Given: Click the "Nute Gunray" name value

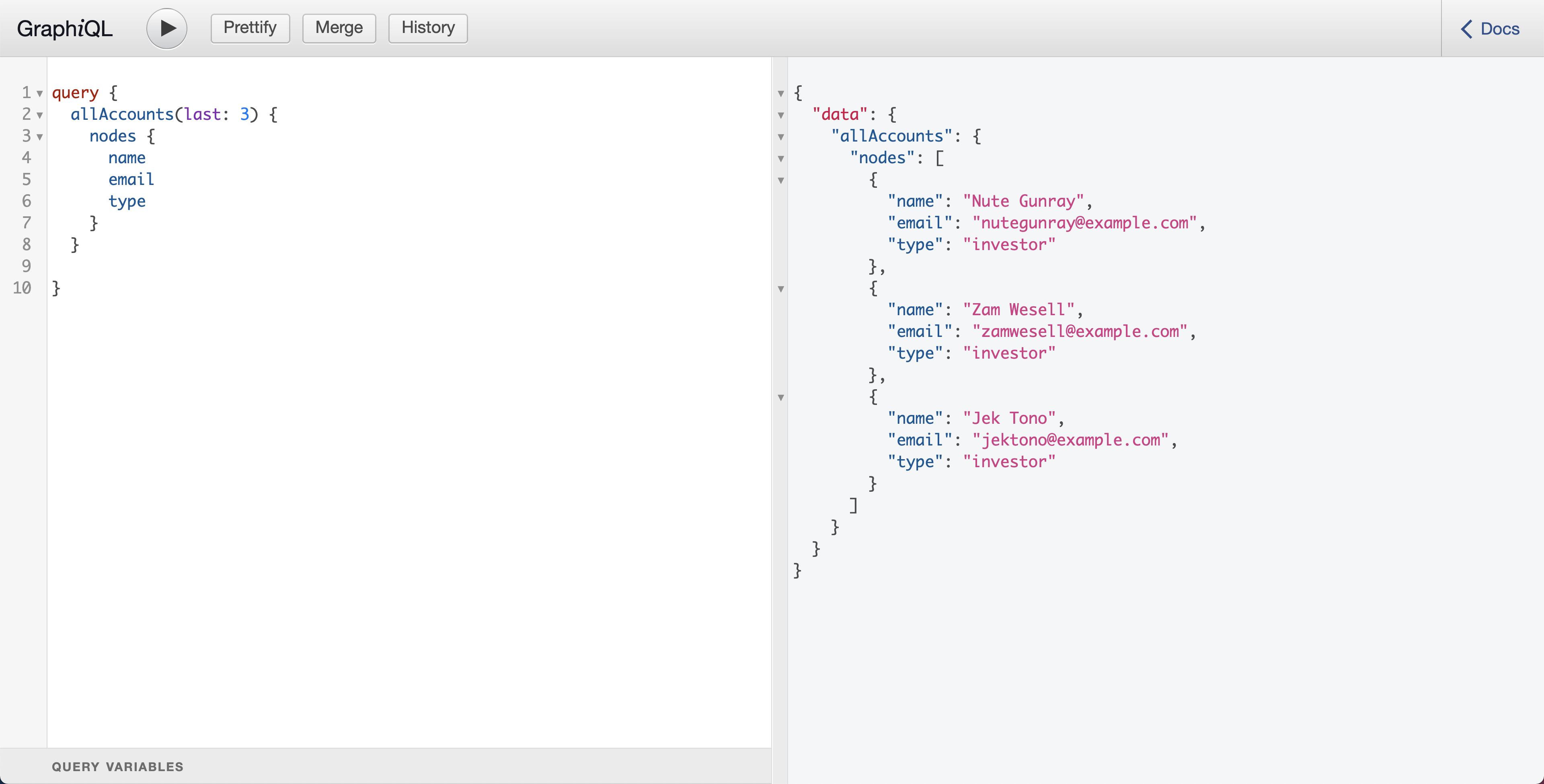Looking at the screenshot, I should (x=1024, y=201).
